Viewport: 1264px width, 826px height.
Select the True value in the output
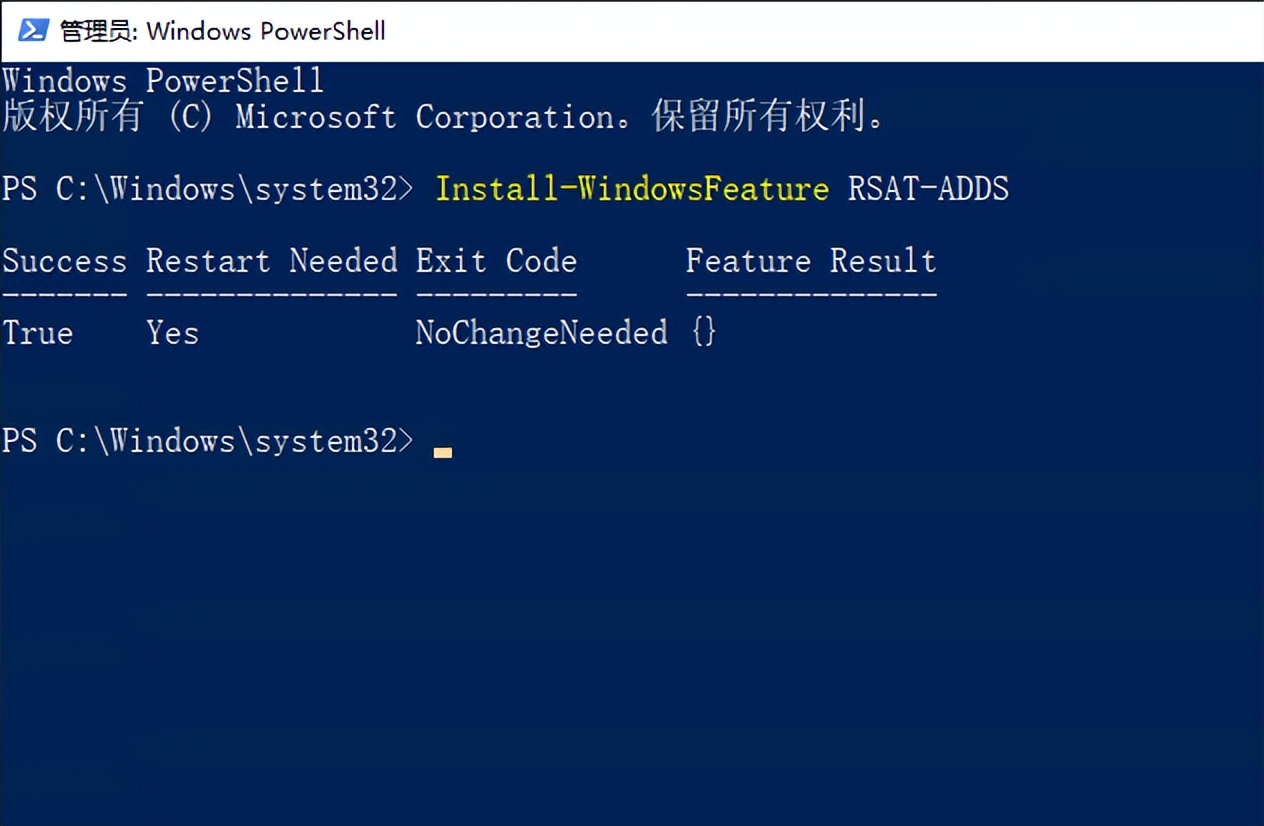click(x=38, y=333)
